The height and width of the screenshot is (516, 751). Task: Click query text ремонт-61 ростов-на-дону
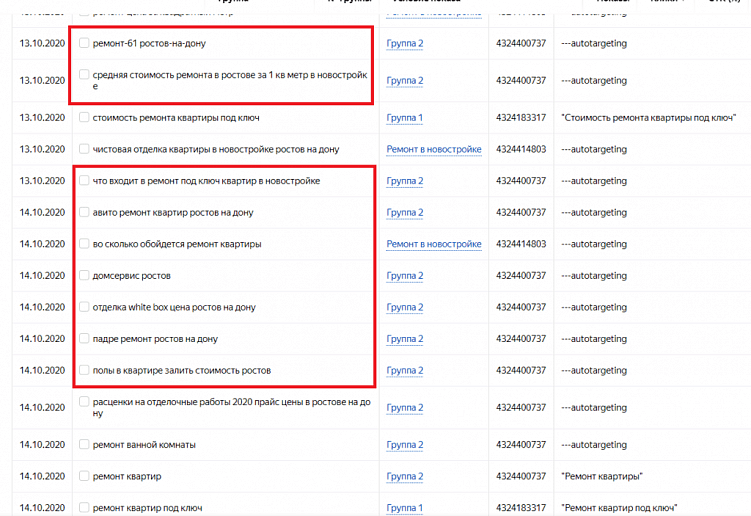149,44
